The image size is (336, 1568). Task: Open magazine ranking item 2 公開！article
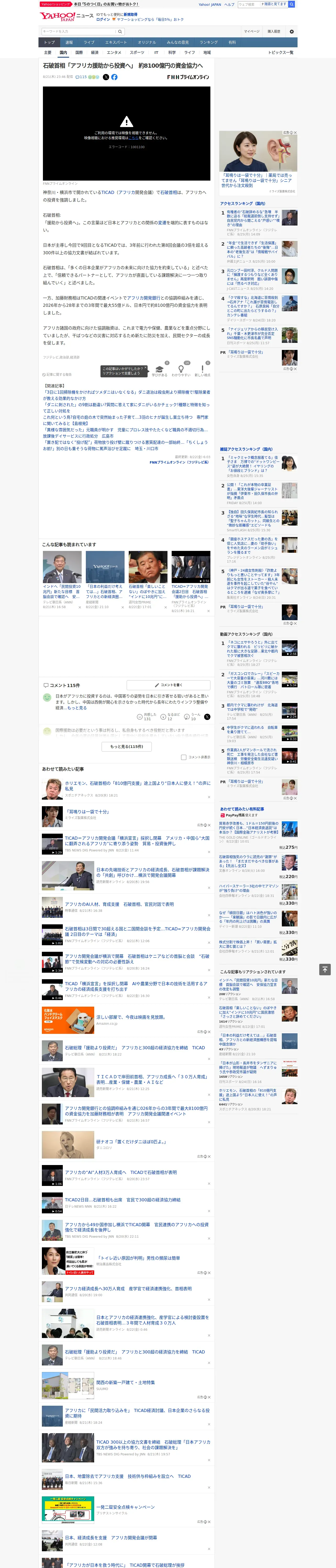[253, 491]
